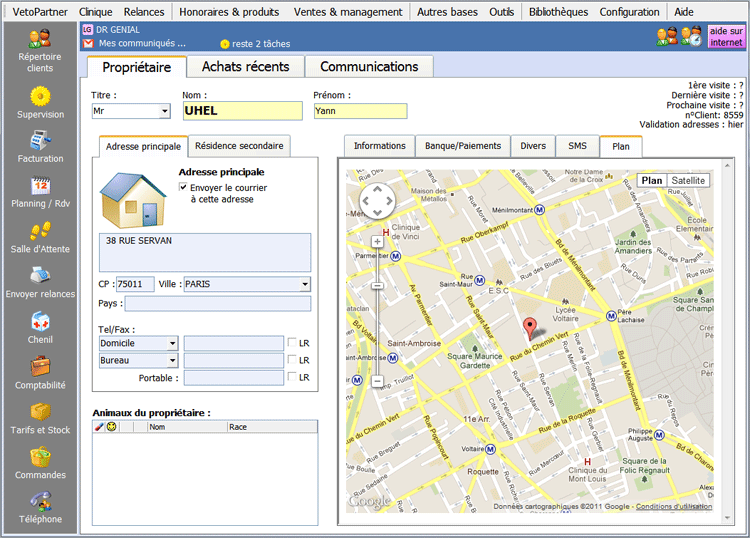The image size is (750, 538).
Task: Check the LR box for Portable
Action: pyautogui.click(x=291, y=377)
